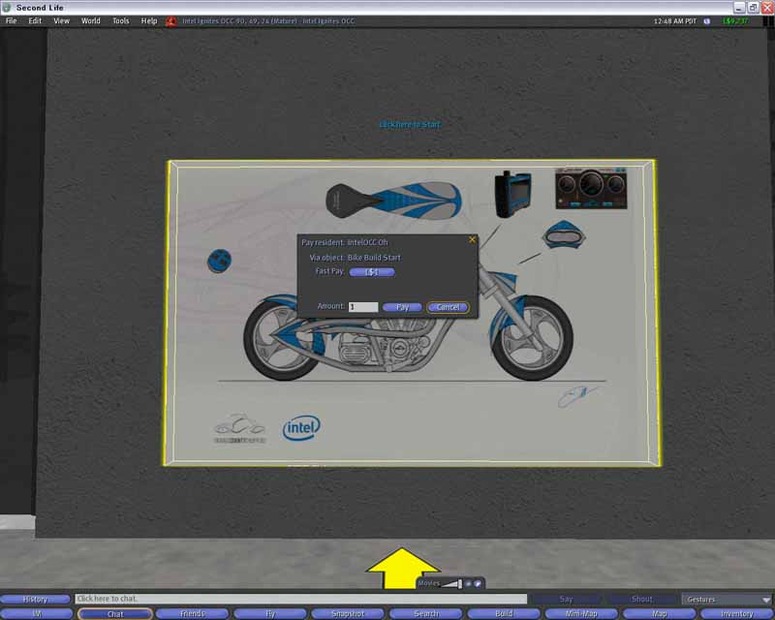
Task: Open the Inventory
Action: 736,614
